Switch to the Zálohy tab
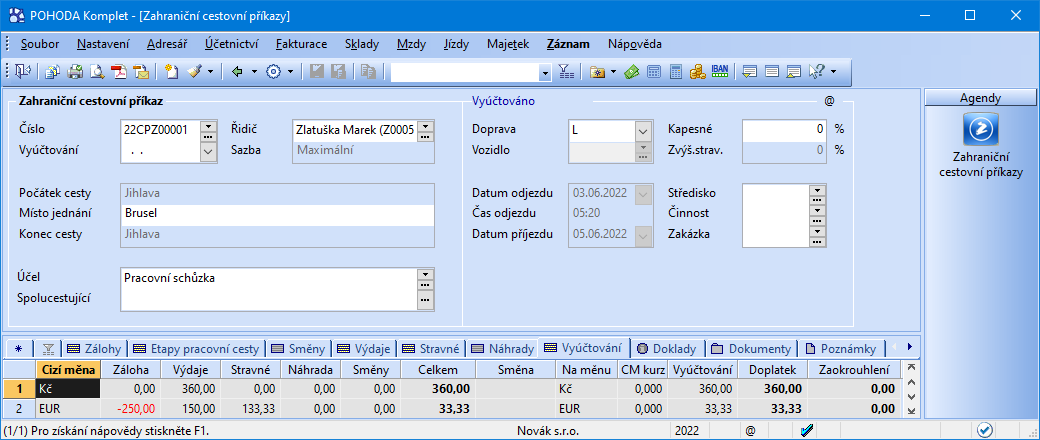Screen dimensions: 1040x440 [x=94, y=348]
